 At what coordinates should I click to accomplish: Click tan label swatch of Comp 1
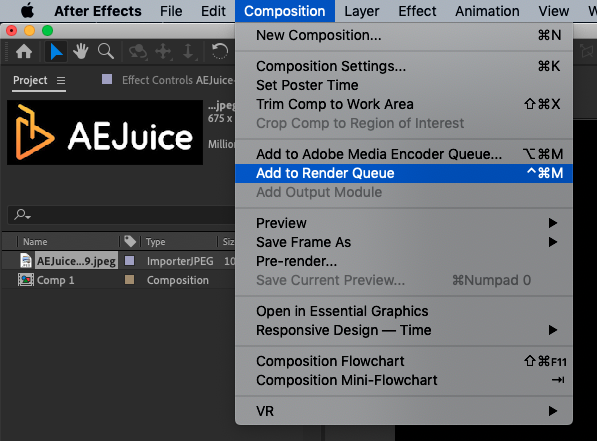(129, 280)
